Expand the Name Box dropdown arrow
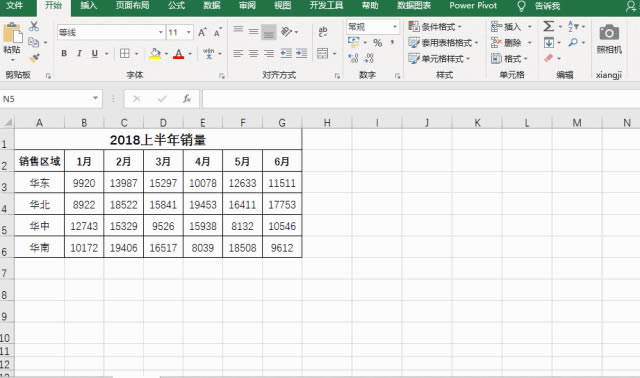 click(95, 98)
